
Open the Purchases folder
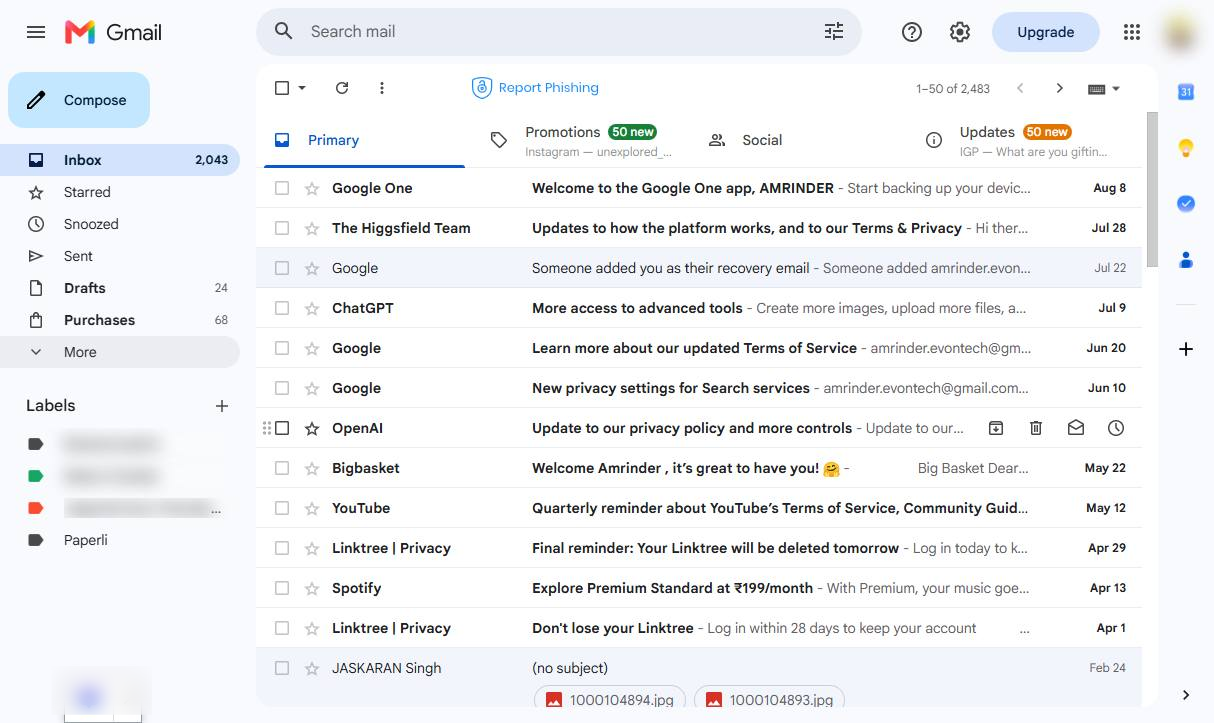120,320
